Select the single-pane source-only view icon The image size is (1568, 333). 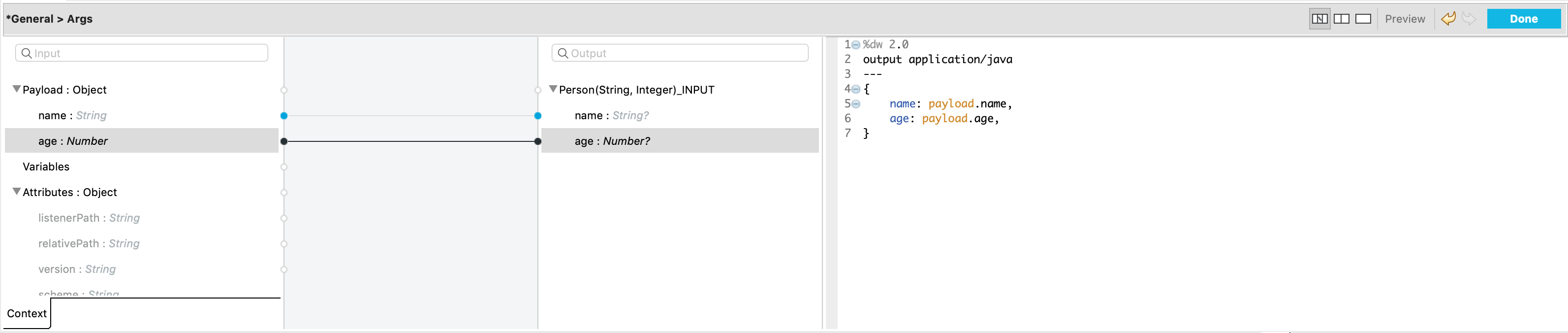point(1363,19)
